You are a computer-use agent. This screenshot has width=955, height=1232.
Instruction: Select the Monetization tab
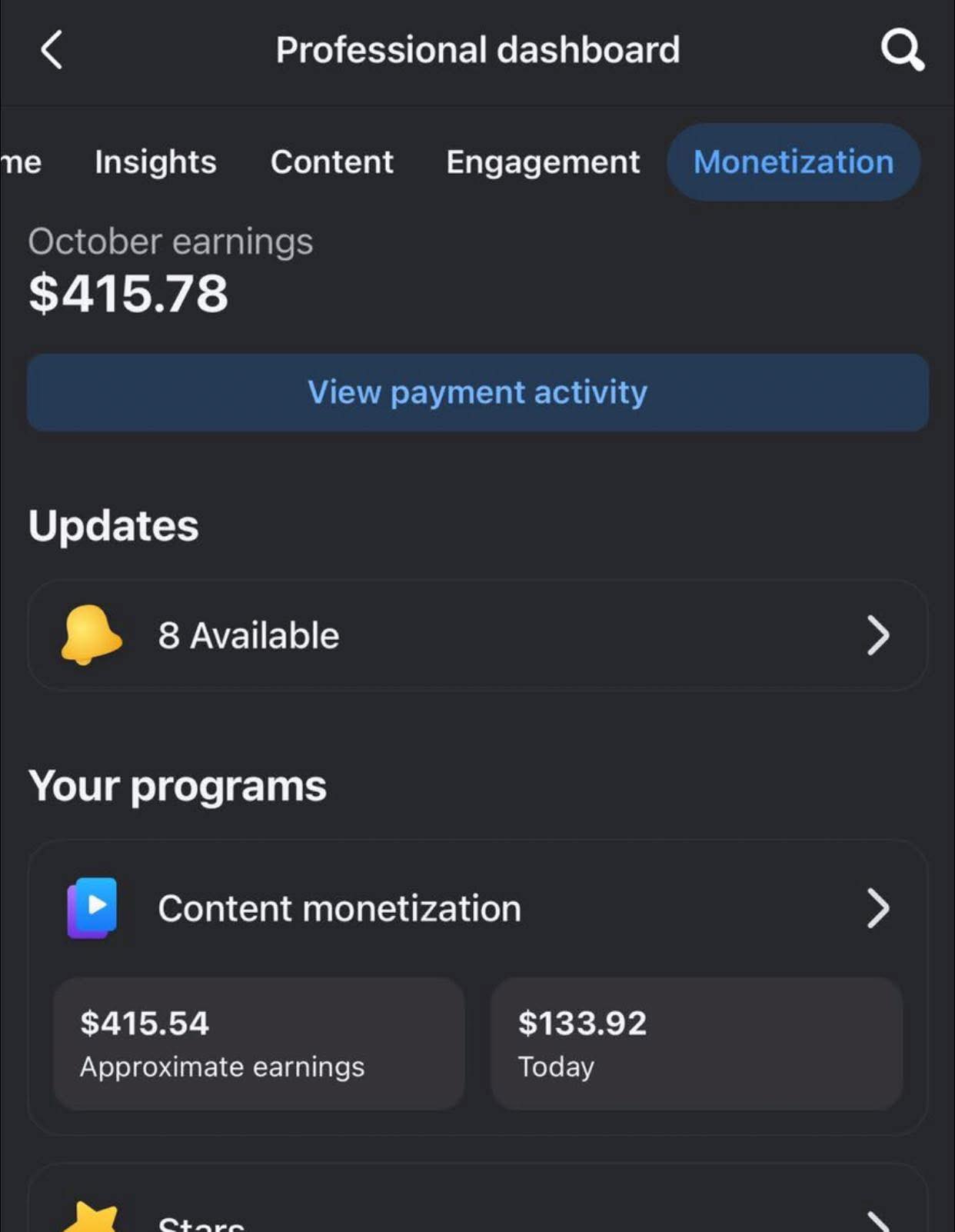point(794,162)
